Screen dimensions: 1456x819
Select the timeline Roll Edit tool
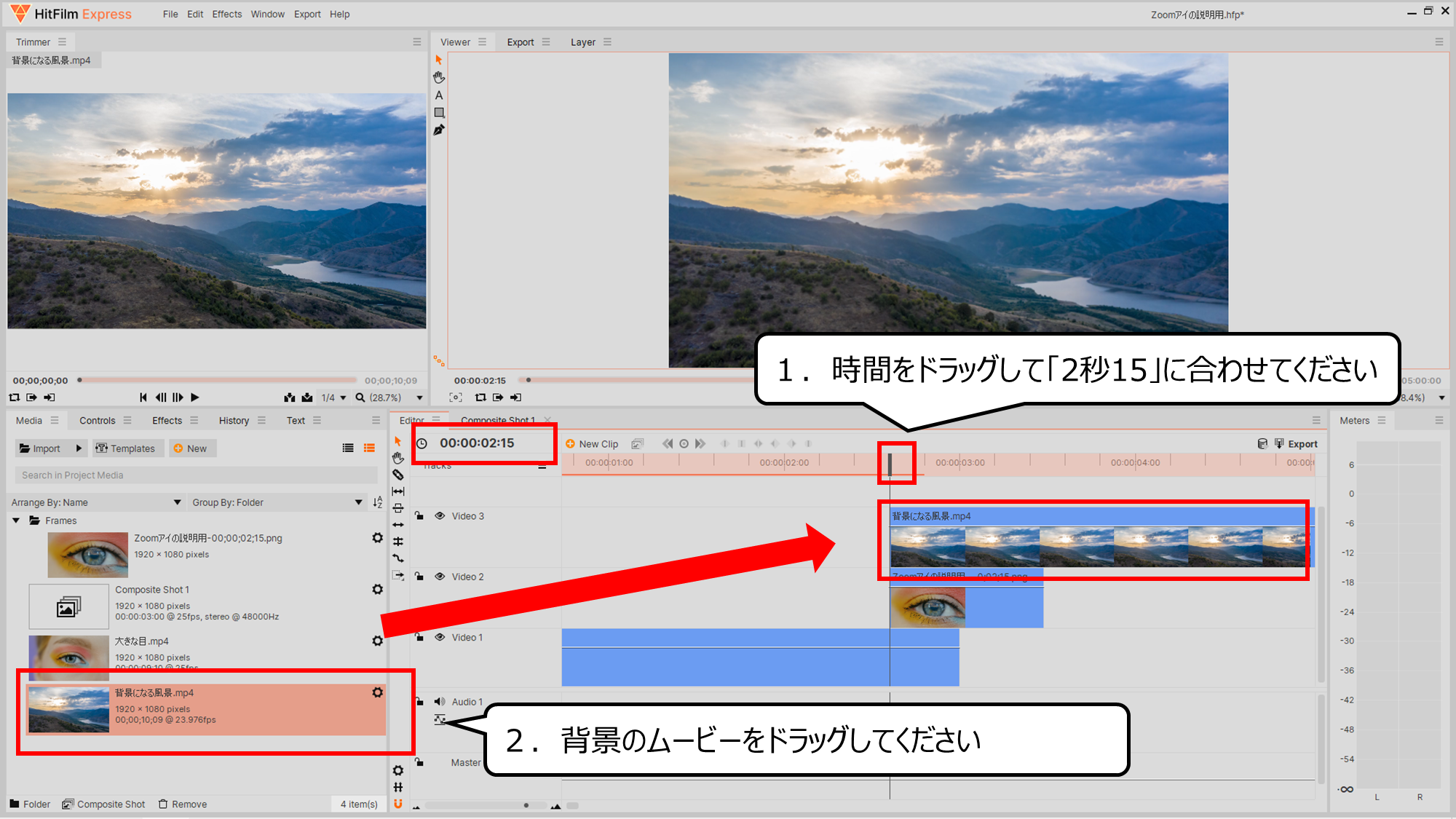coord(397,542)
